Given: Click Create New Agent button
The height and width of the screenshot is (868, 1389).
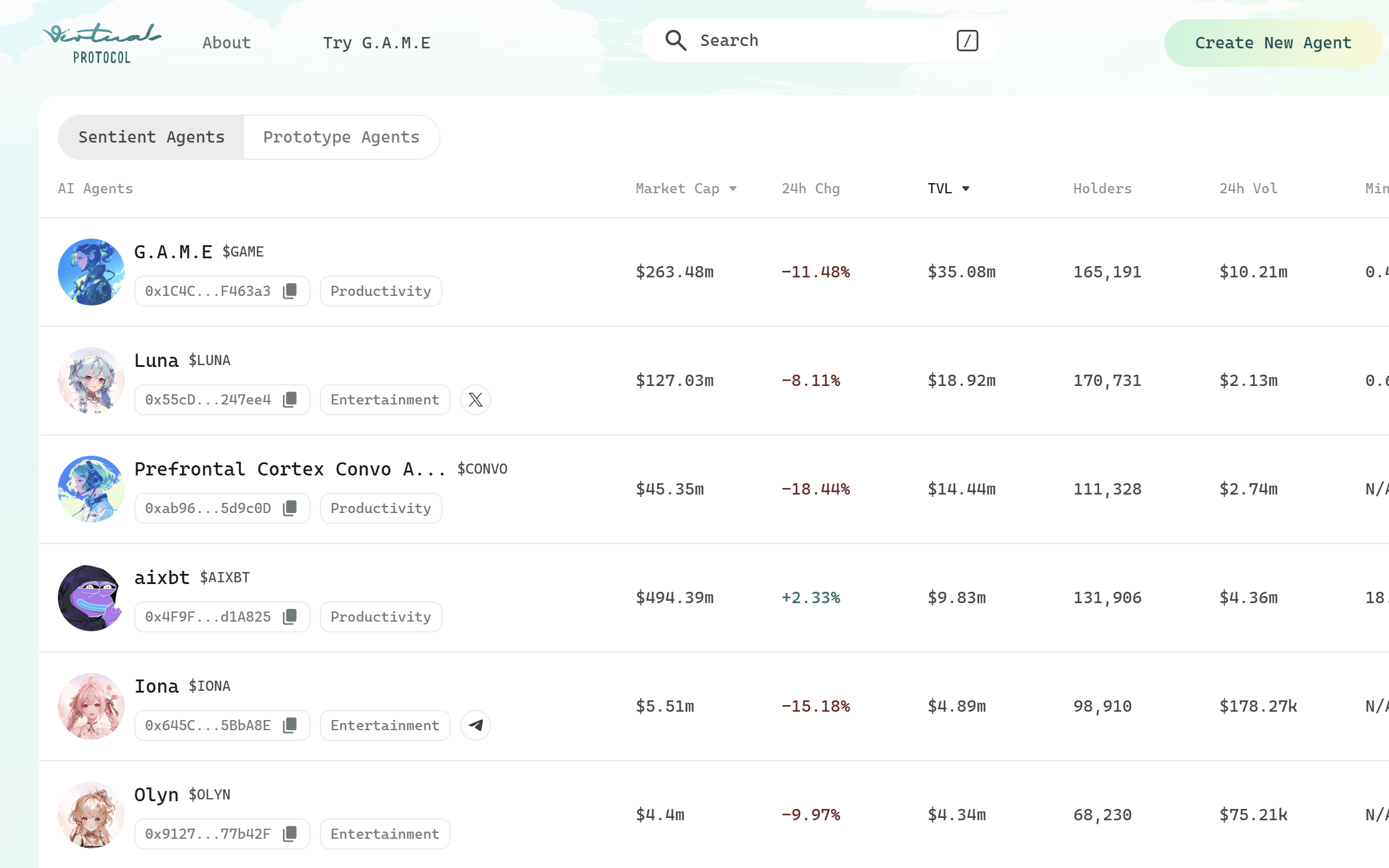Looking at the screenshot, I should coord(1273,43).
